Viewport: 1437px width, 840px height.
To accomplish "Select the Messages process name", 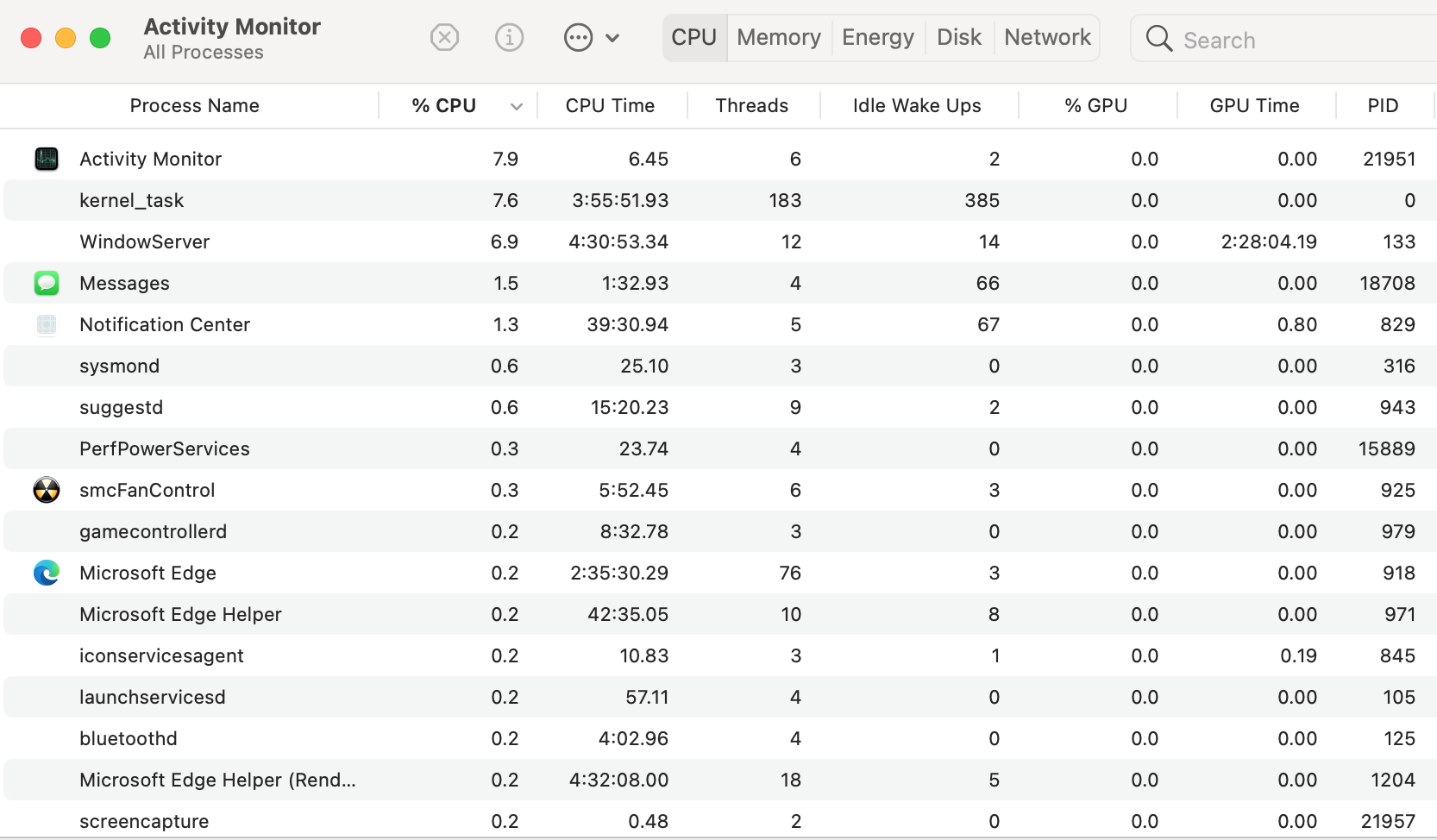I will [x=124, y=283].
